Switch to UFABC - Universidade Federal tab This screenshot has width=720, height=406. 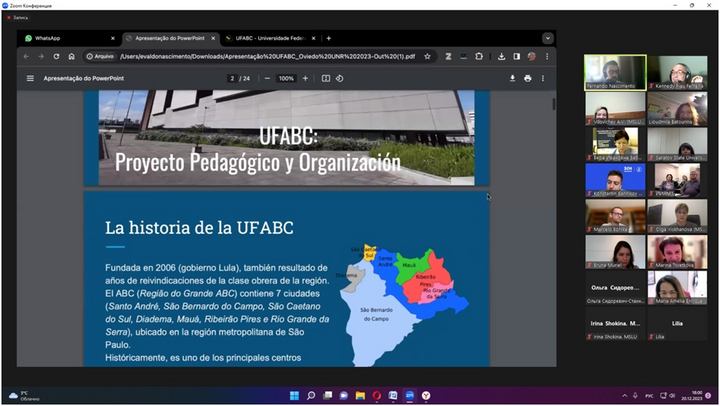pyautogui.click(x=268, y=38)
